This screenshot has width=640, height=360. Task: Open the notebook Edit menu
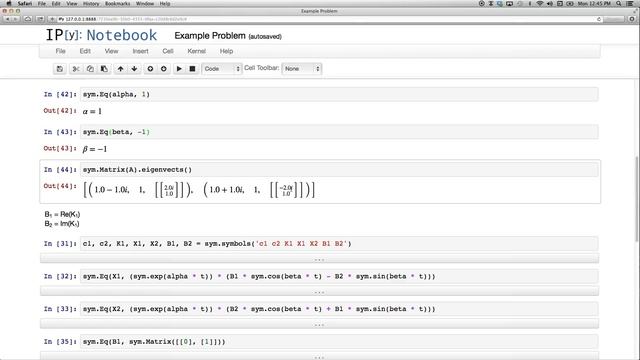85,51
